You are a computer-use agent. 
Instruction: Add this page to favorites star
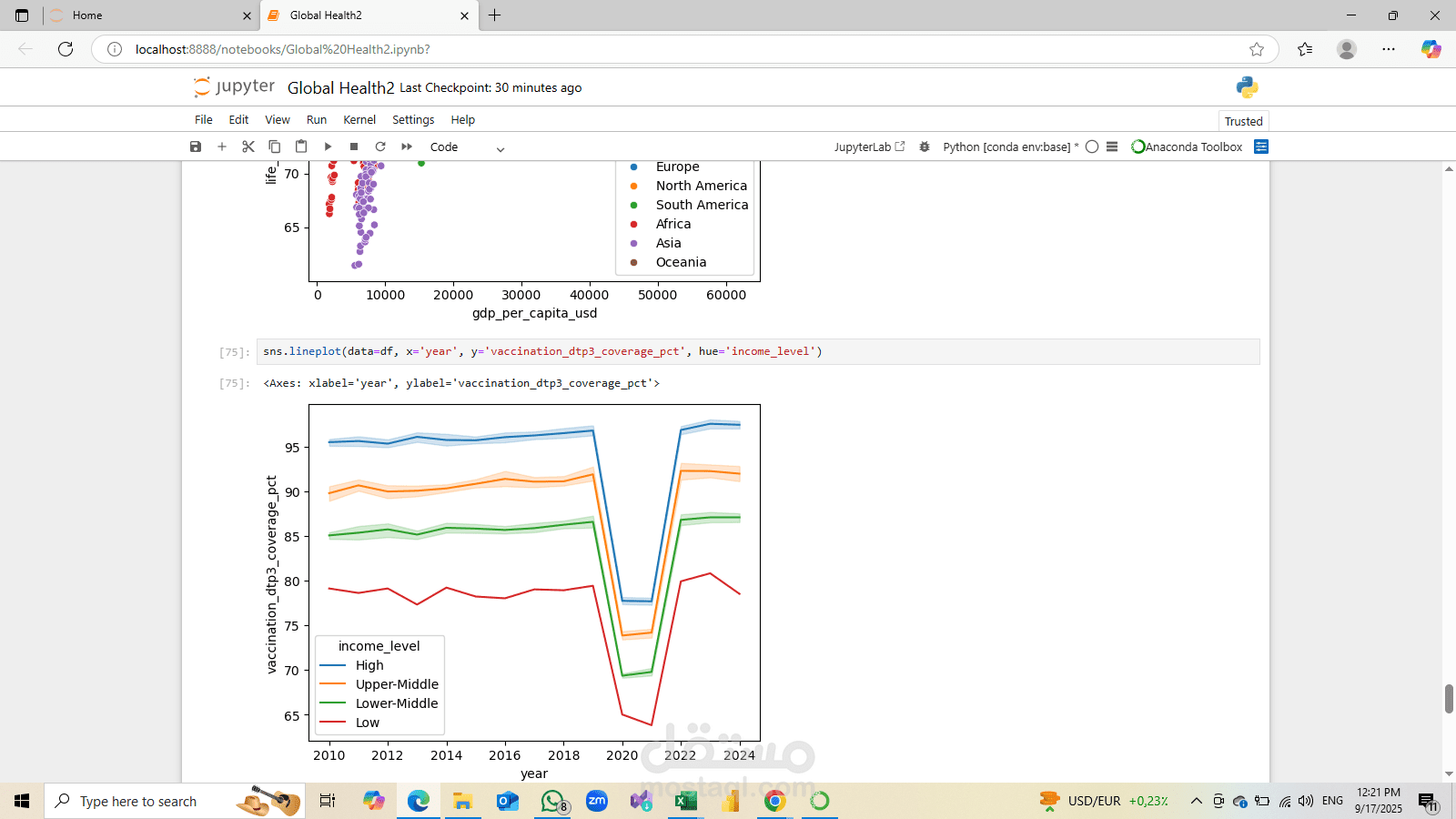[1257, 49]
